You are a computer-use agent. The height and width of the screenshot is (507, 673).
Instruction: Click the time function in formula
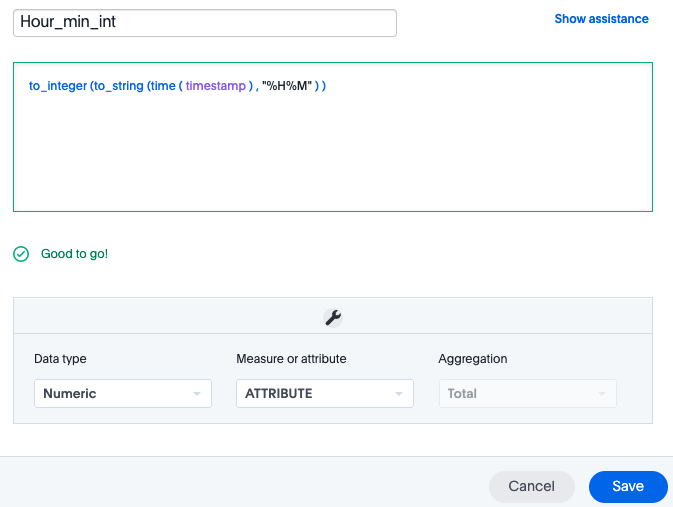click(x=165, y=86)
